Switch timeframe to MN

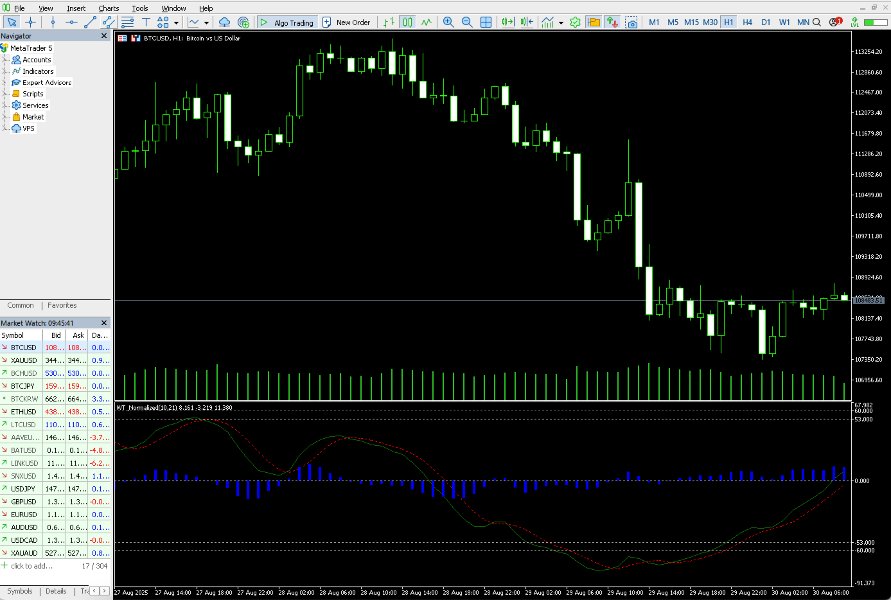coord(803,22)
